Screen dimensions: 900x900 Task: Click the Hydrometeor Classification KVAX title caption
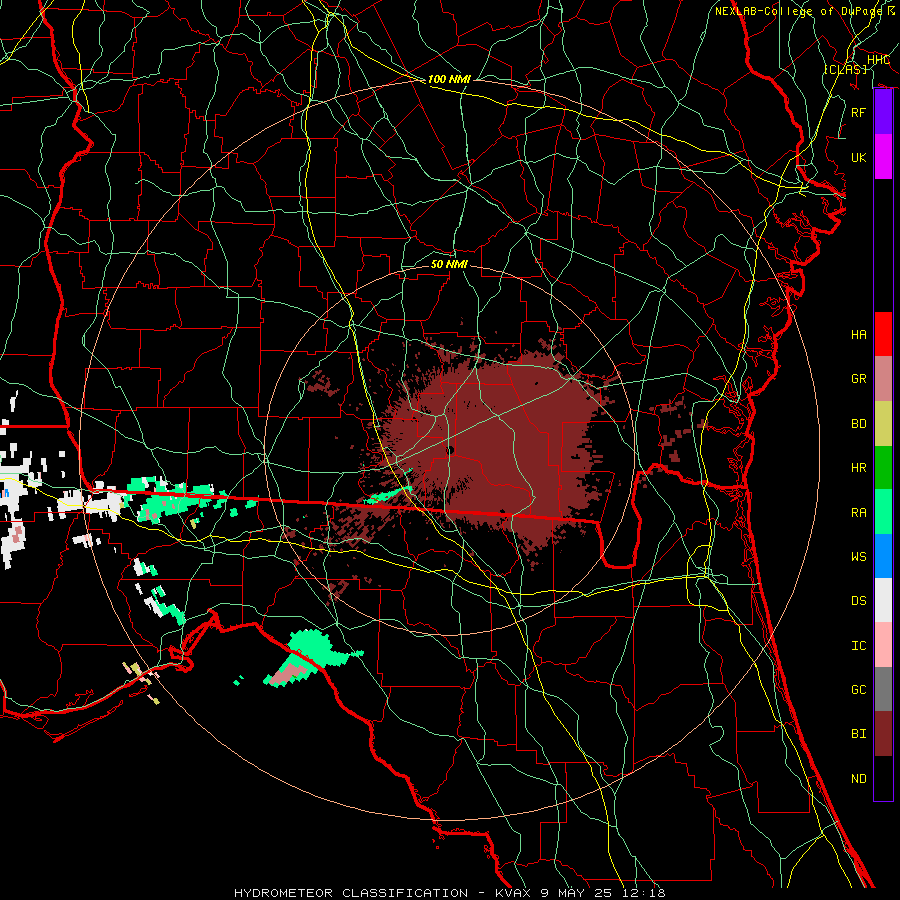(449, 893)
